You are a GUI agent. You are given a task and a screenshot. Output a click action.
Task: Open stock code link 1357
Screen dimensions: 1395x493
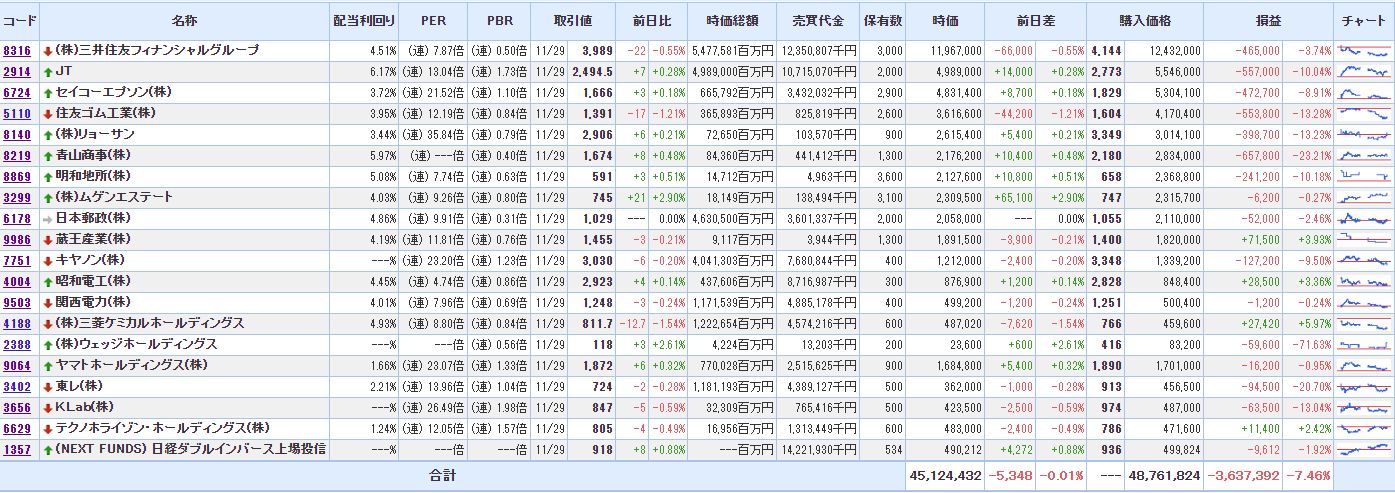click(x=17, y=449)
